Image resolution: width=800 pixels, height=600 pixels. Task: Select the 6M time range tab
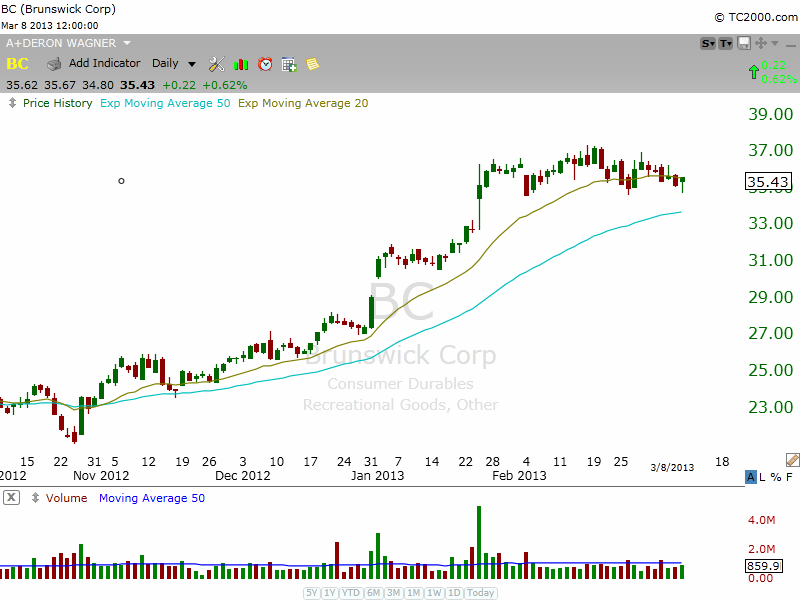tap(373, 593)
